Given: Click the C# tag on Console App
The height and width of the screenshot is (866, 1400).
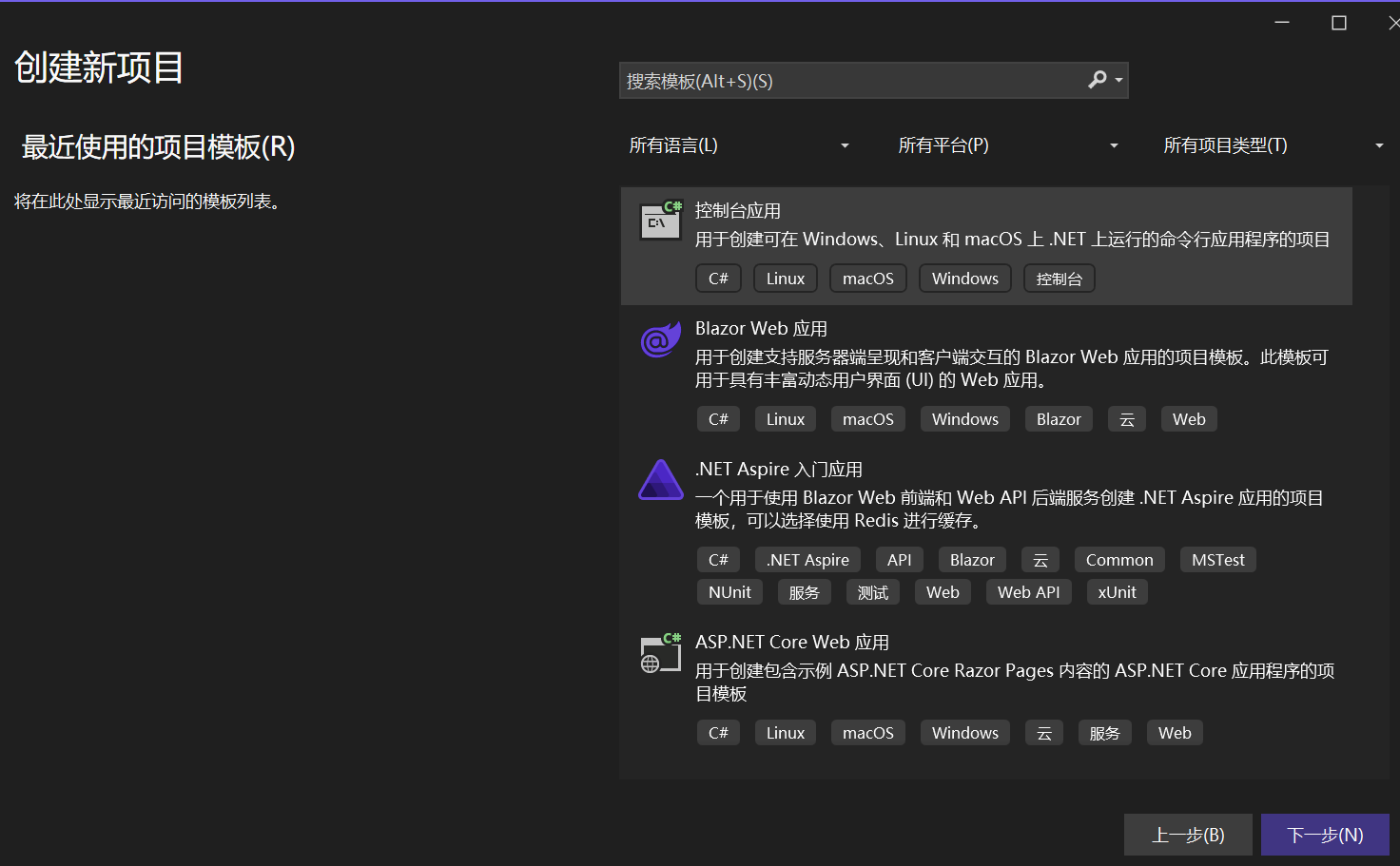Looking at the screenshot, I should click(718, 279).
